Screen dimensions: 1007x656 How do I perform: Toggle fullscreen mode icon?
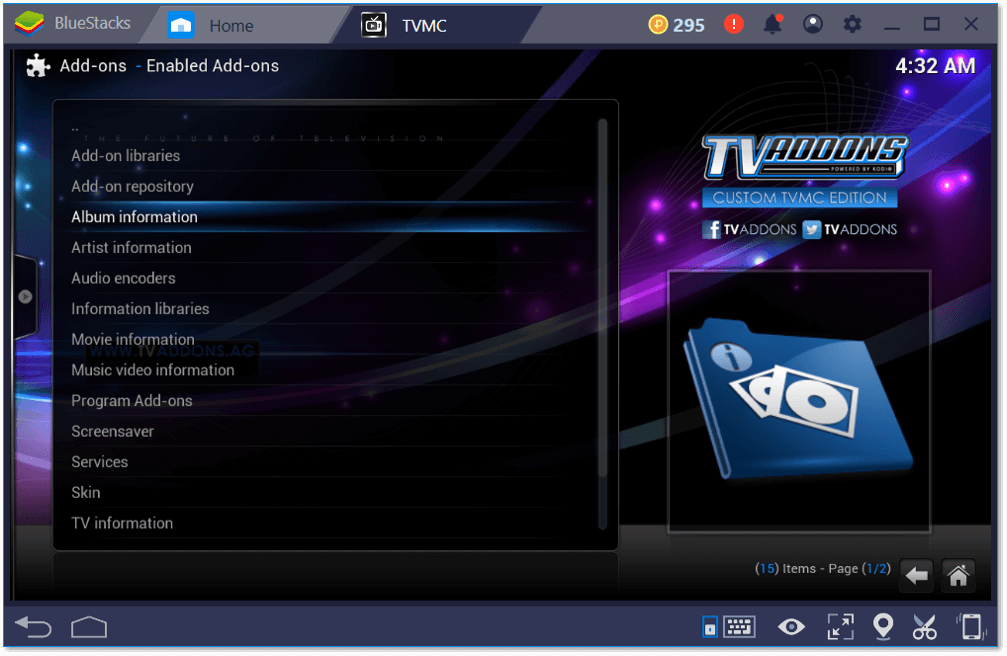[x=841, y=626]
